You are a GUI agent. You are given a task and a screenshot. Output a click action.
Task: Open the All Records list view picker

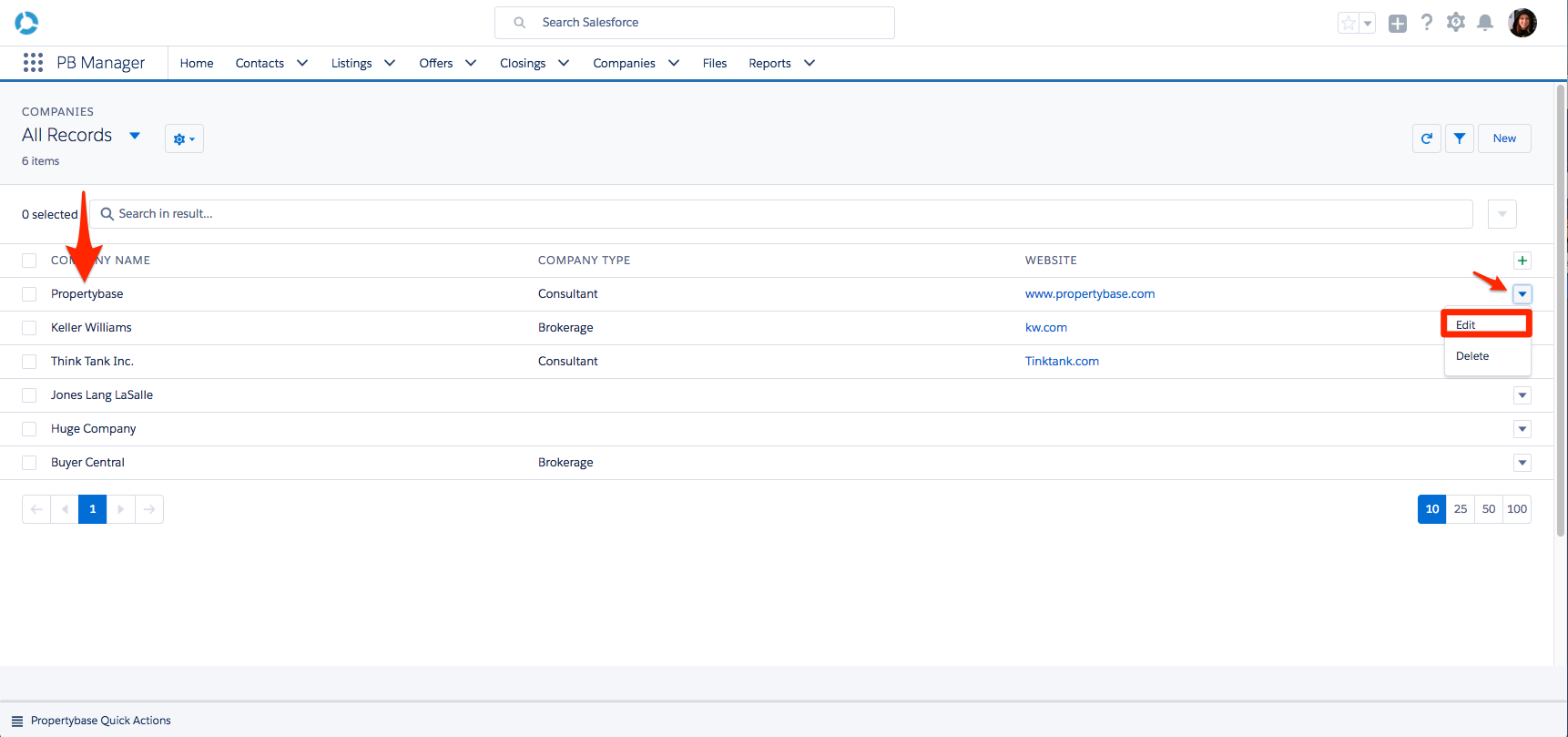(x=135, y=136)
